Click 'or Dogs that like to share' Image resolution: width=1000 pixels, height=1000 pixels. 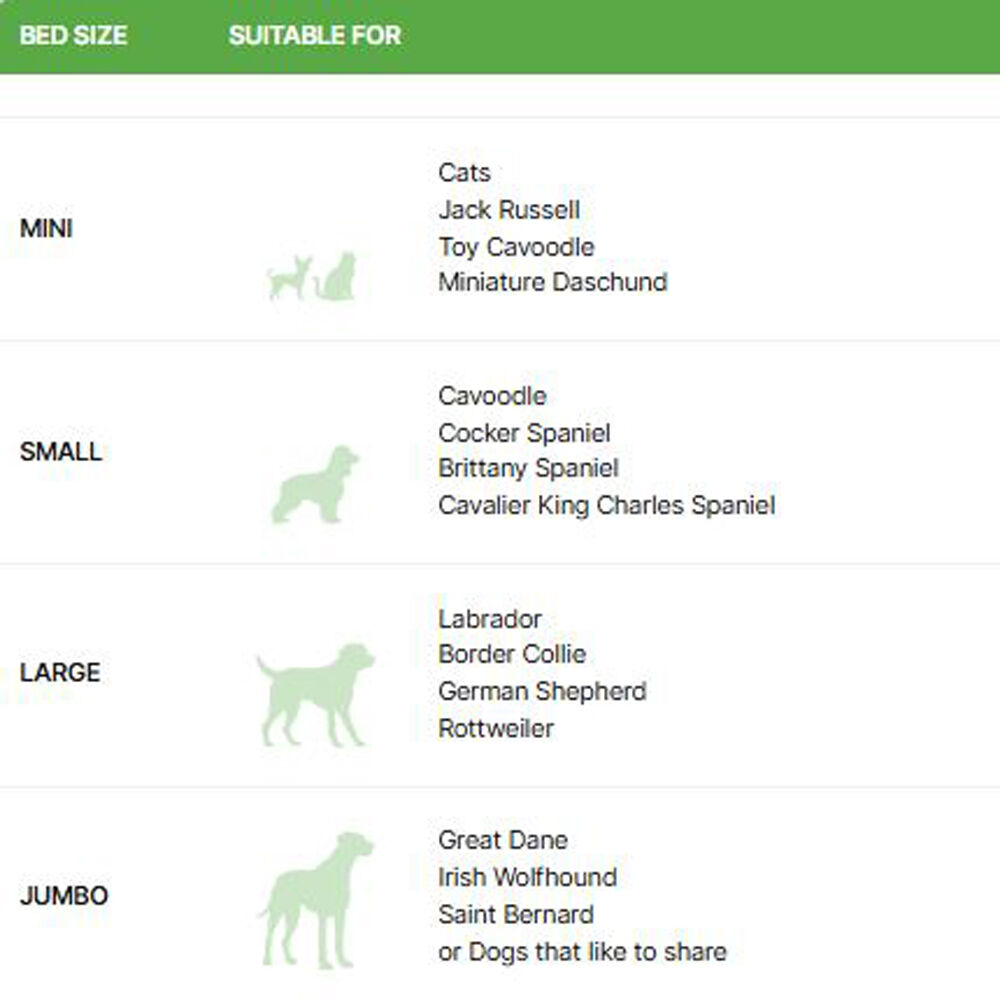582,951
